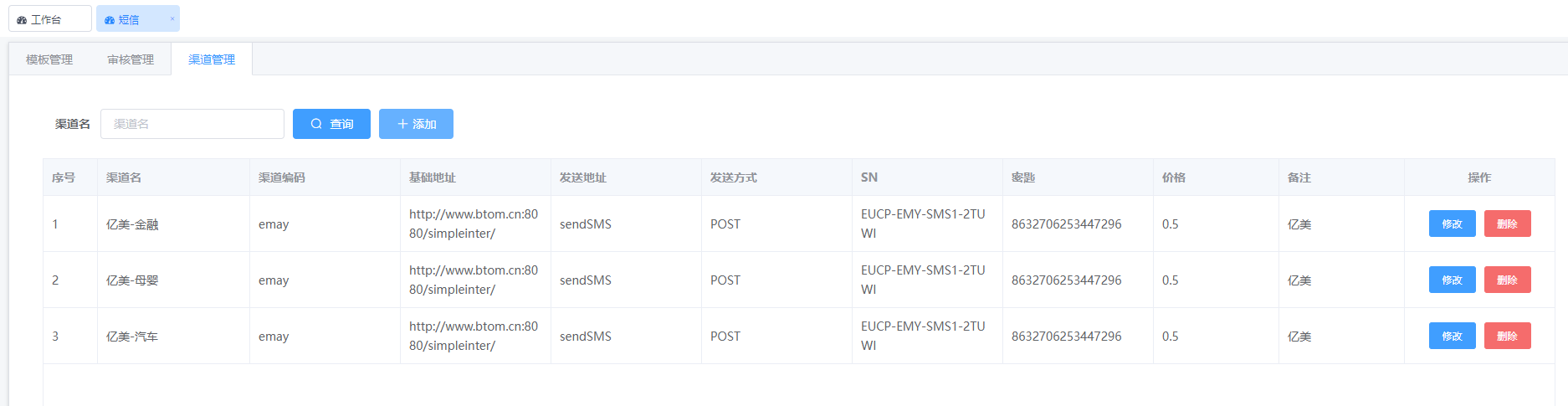This screenshot has width=1568, height=406.
Task: Click 修改 for 亿美-金融 row
Action: coord(1453,224)
